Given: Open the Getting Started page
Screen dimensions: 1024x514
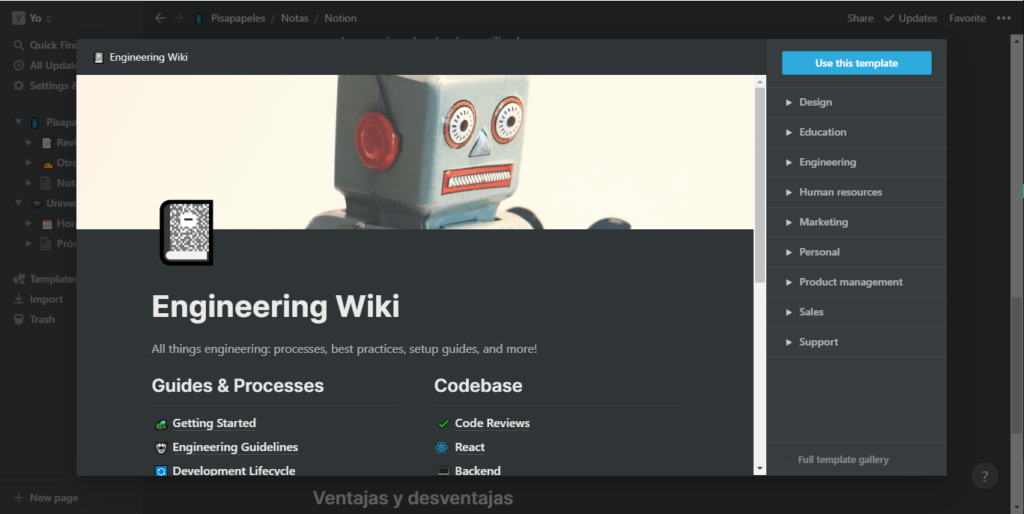Looking at the screenshot, I should (213, 423).
